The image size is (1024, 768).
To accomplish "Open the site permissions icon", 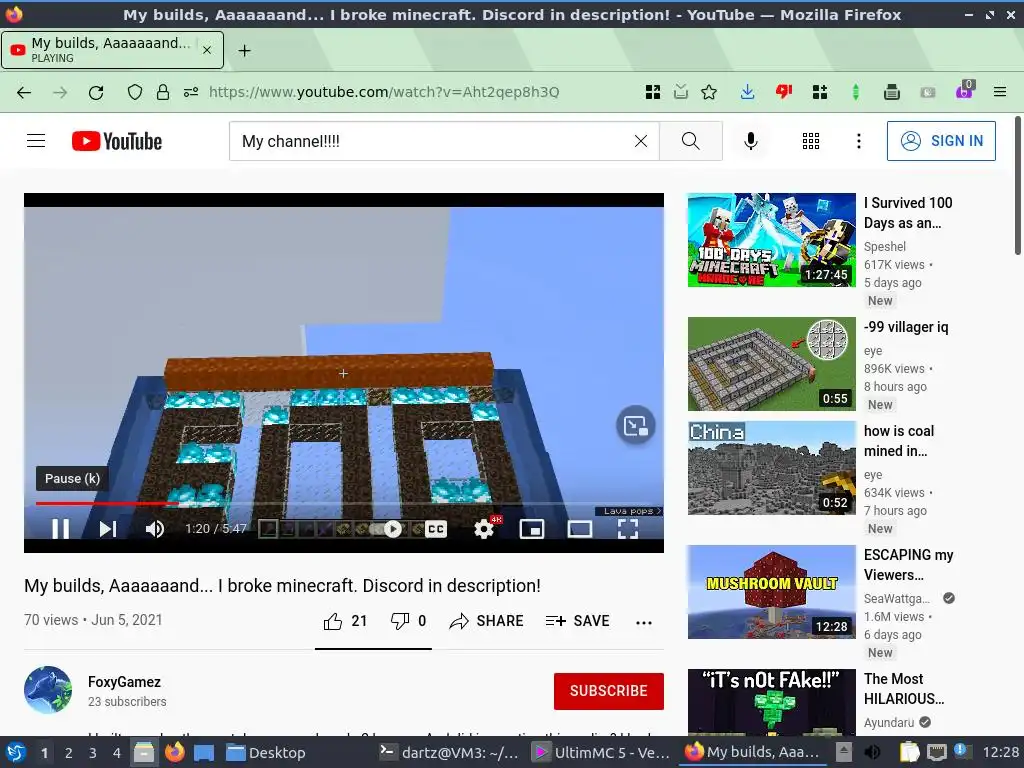I will click(191, 92).
